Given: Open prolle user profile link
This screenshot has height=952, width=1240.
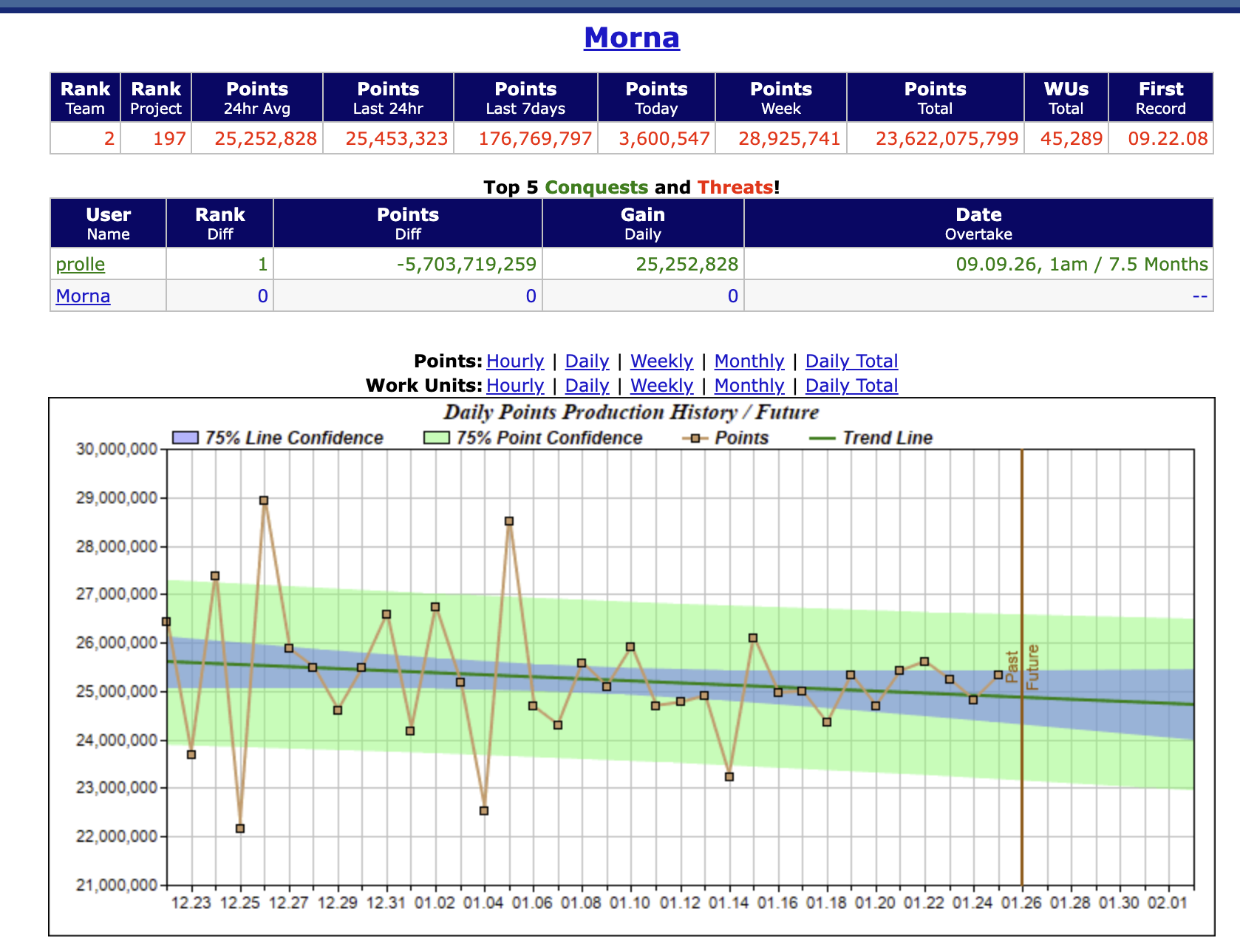Looking at the screenshot, I should tap(81, 265).
